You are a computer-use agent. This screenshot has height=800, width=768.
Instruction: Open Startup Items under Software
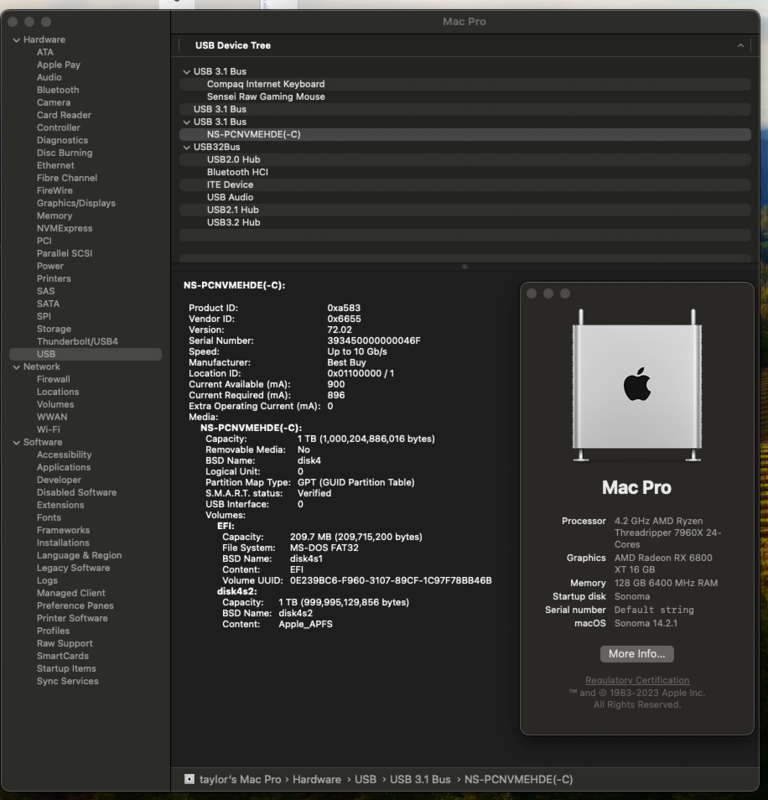pos(66,669)
